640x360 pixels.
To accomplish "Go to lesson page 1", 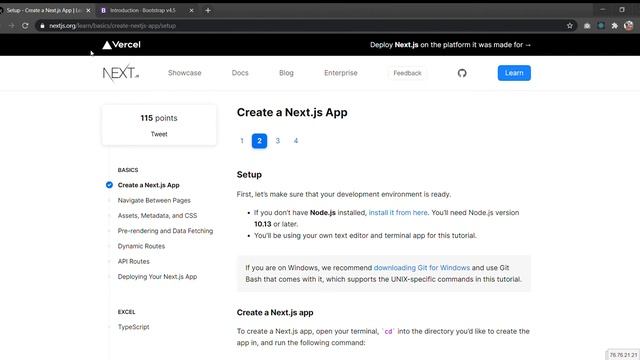I will (242, 141).
